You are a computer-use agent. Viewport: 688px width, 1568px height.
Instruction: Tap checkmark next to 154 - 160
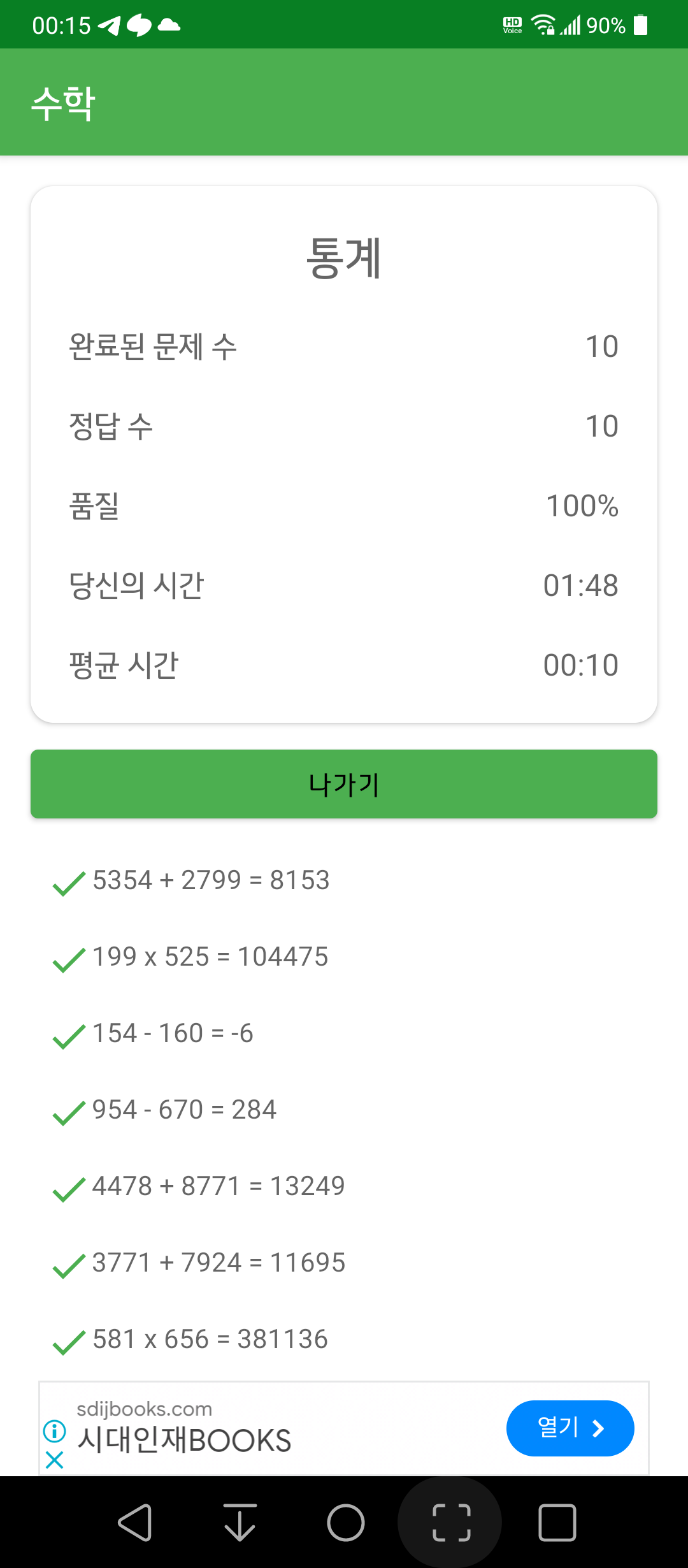pyautogui.click(x=69, y=1036)
